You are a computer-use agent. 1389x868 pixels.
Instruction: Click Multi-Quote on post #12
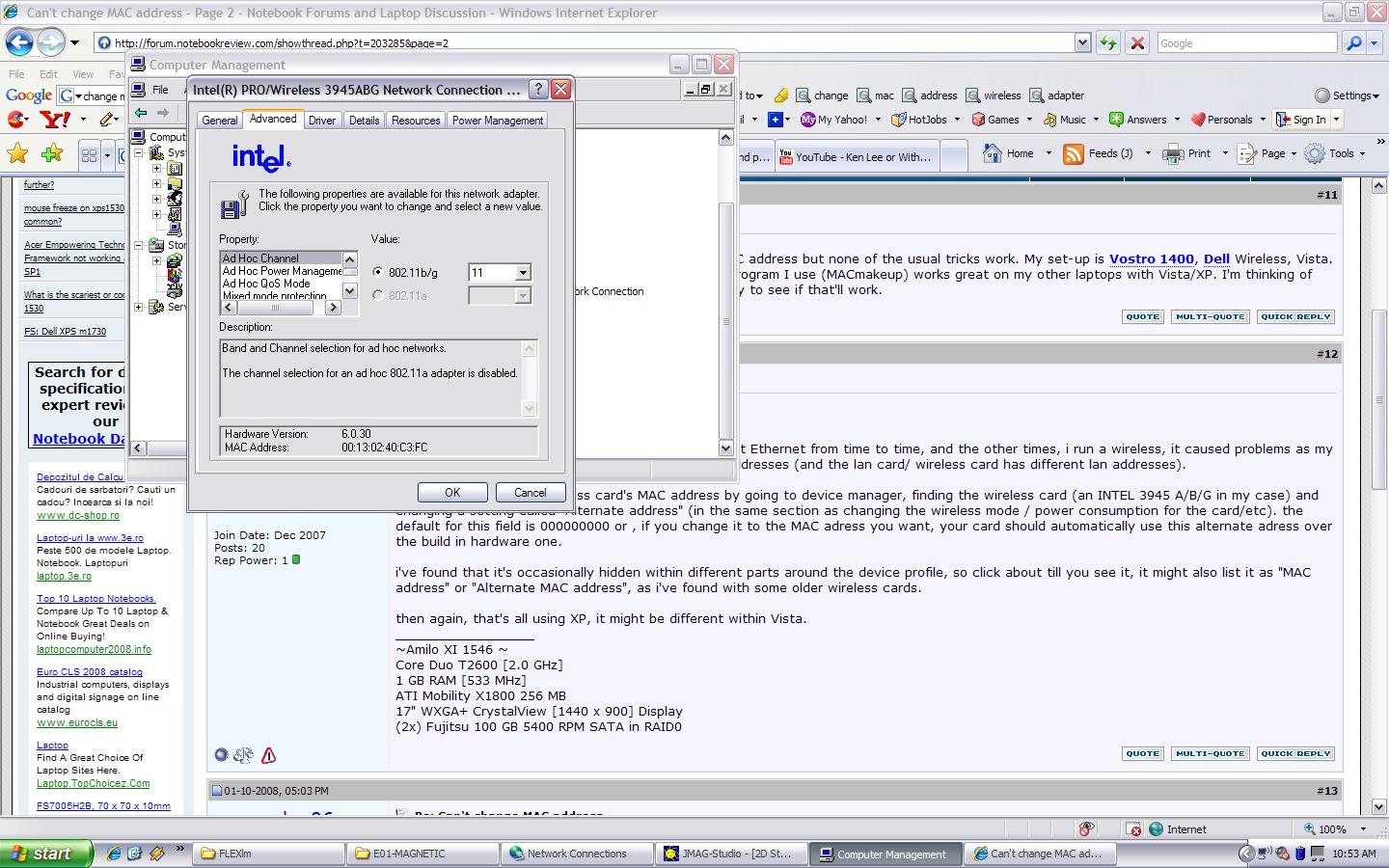point(1211,753)
